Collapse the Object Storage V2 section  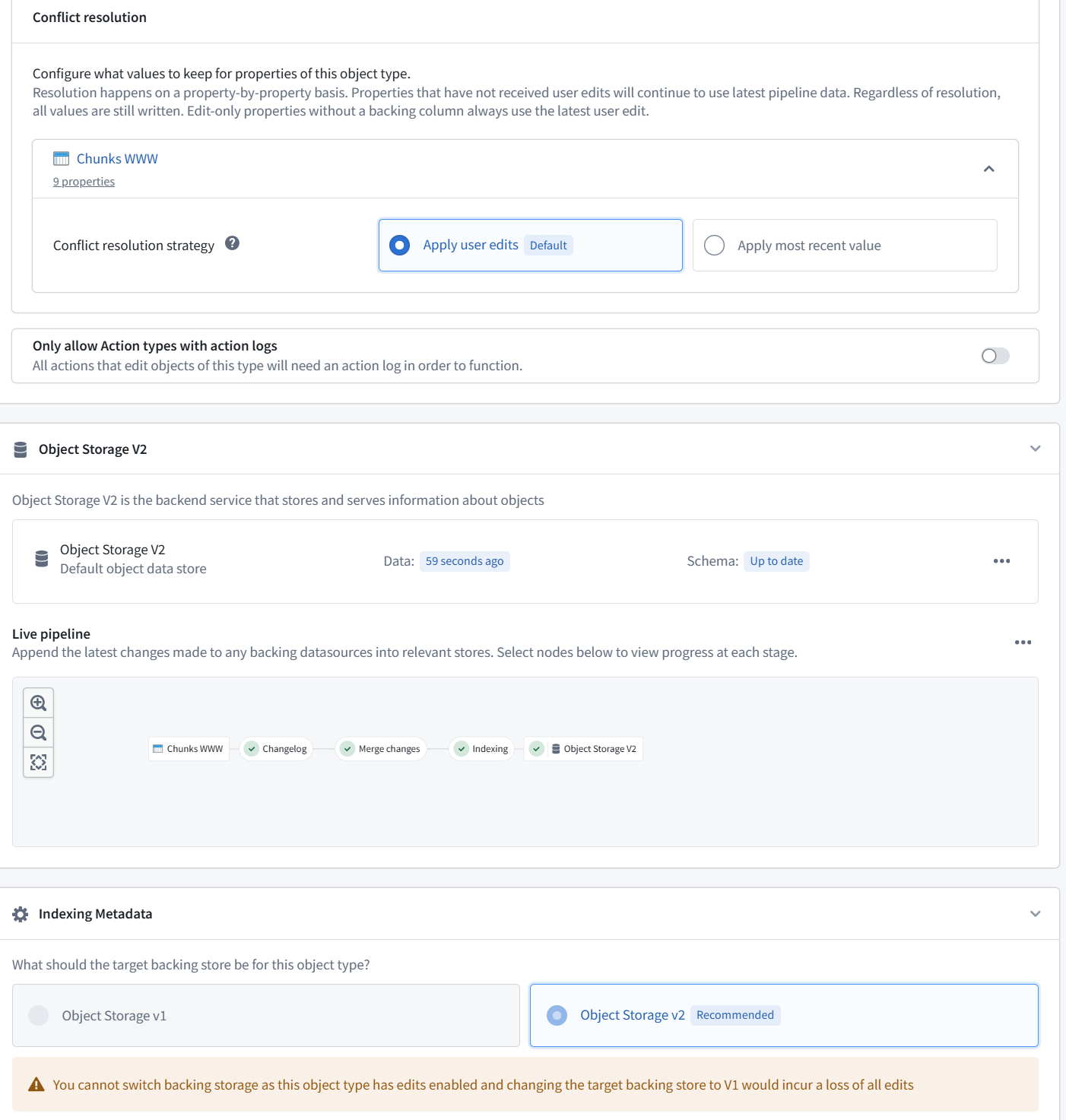[1035, 449]
